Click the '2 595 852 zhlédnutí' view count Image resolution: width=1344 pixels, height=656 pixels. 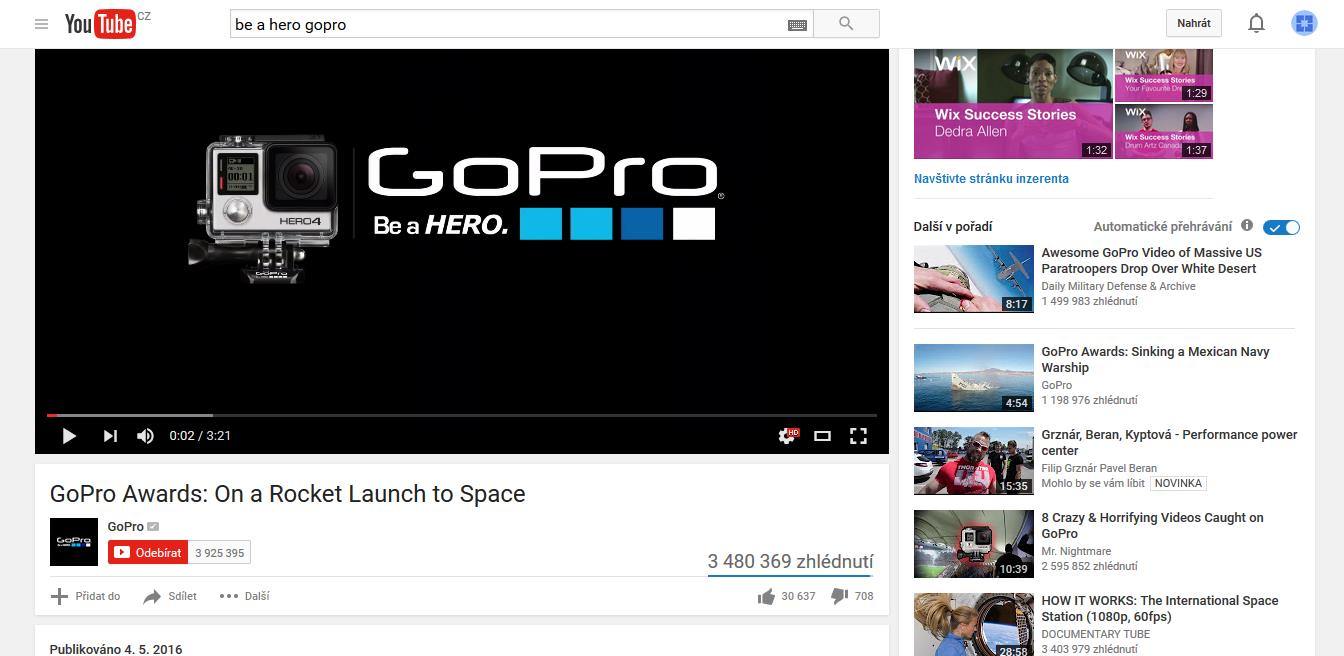(1090, 566)
